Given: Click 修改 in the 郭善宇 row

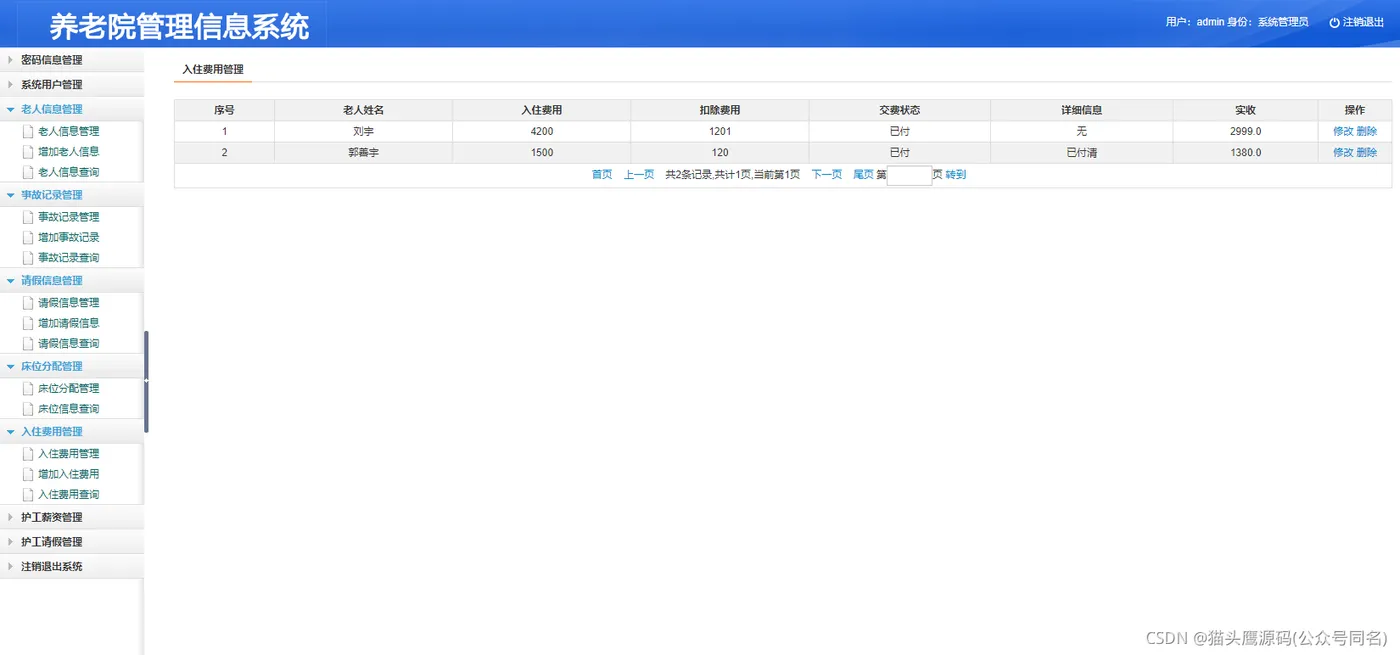Looking at the screenshot, I should click(1343, 153).
